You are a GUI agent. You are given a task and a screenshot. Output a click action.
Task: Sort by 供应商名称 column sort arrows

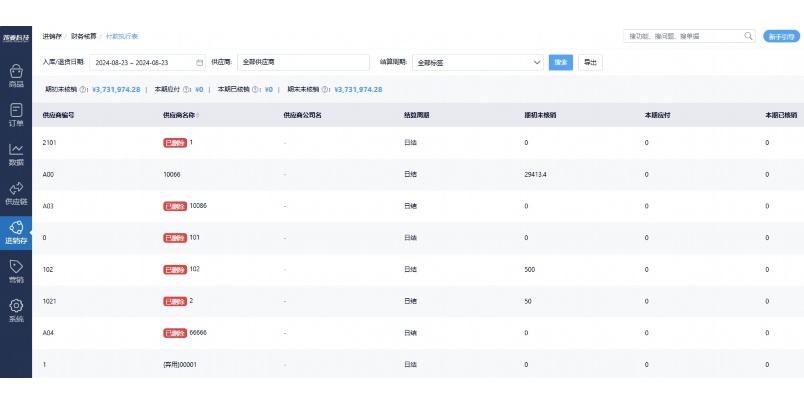[x=198, y=115]
